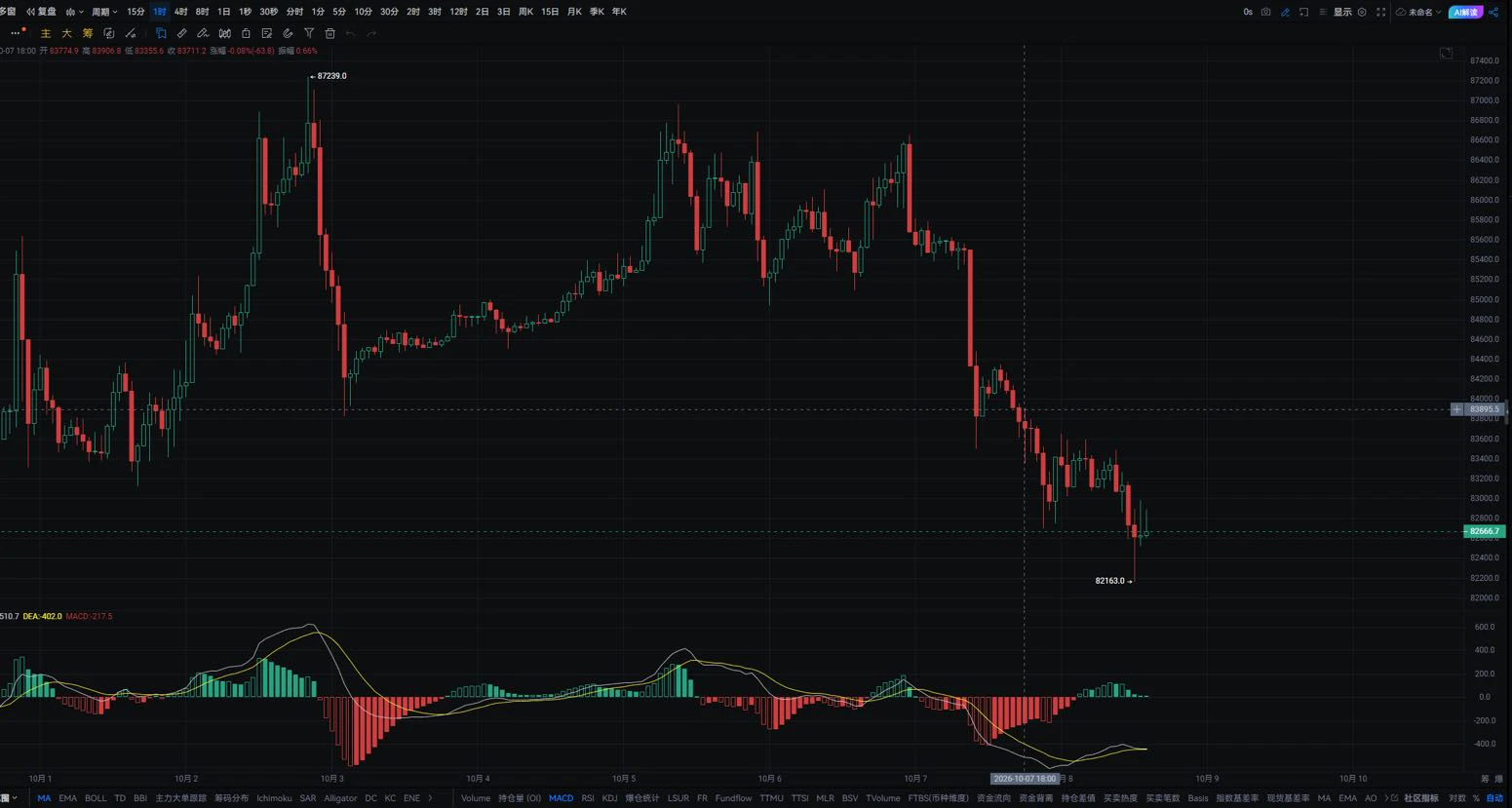
Task: Click the trash delete drawings icon
Action: click(x=330, y=33)
